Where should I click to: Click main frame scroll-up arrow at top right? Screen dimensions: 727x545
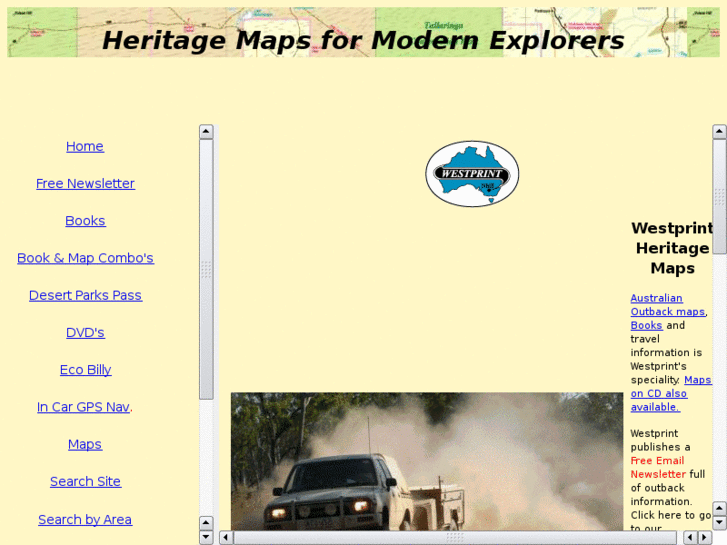point(719,132)
